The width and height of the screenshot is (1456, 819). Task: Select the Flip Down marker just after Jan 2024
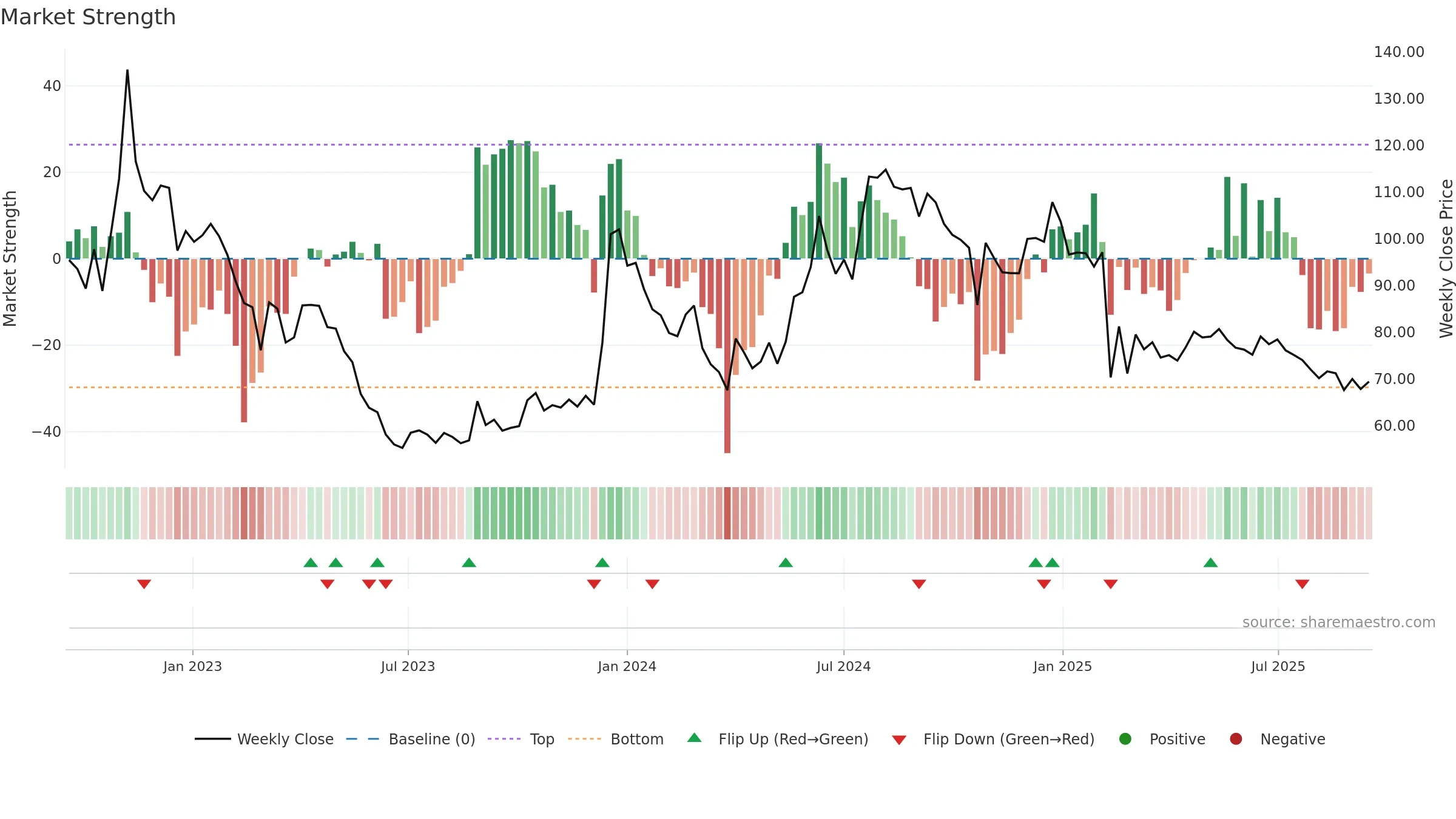tap(652, 584)
